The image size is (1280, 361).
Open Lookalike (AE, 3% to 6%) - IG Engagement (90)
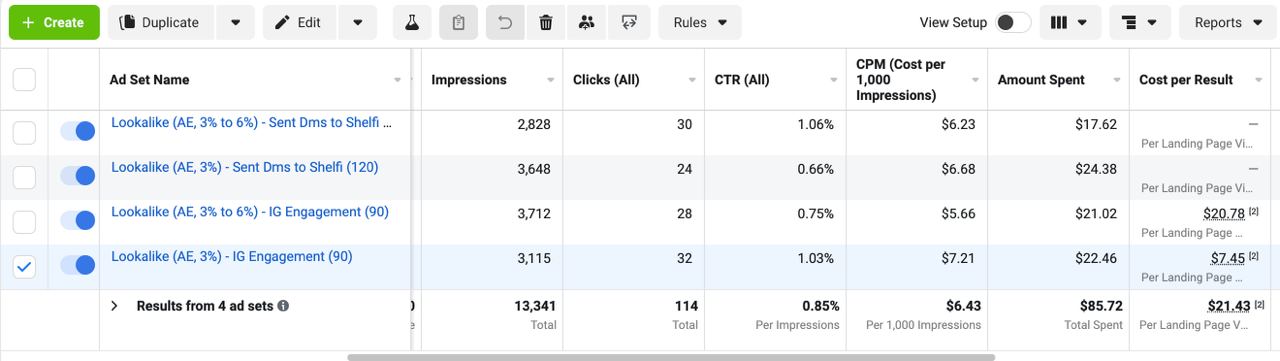(250, 212)
